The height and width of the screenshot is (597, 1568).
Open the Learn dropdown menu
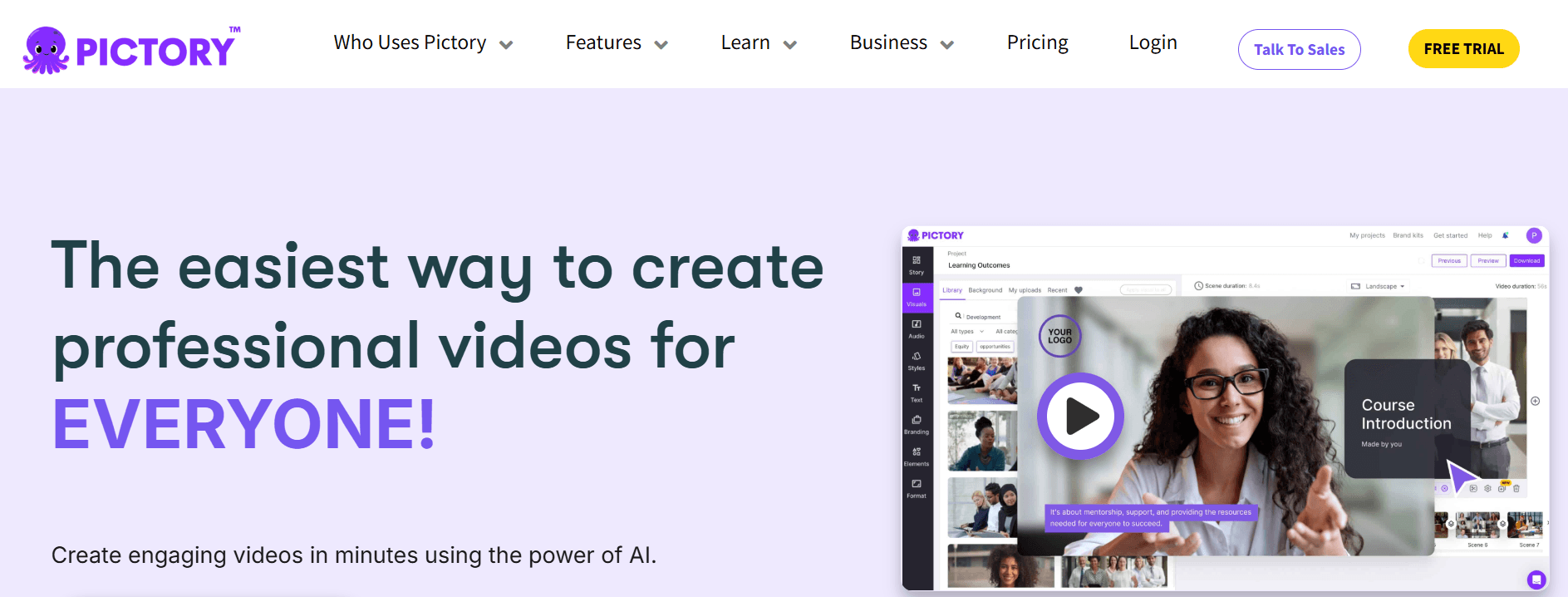pos(758,43)
